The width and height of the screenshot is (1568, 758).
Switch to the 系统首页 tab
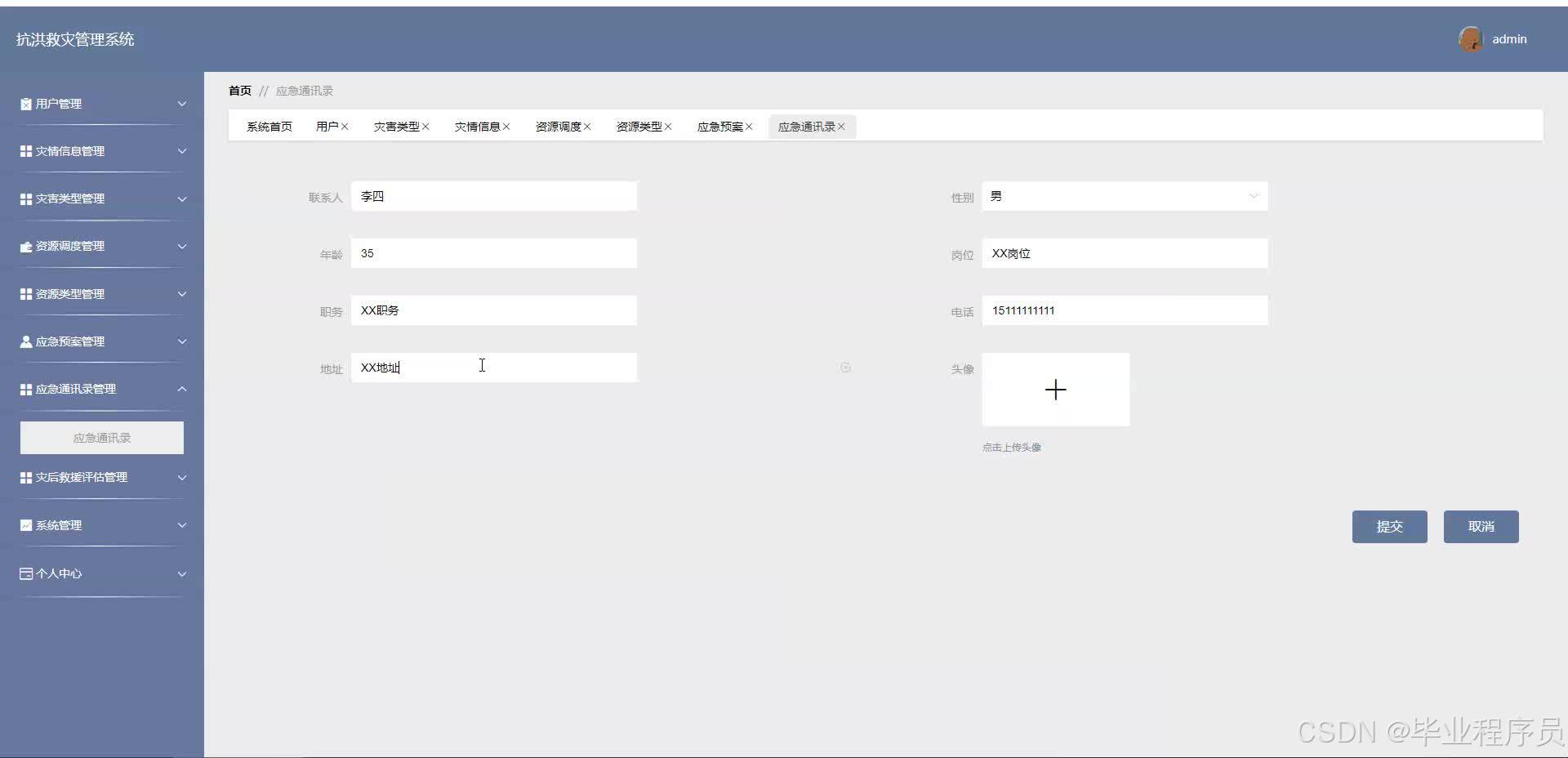(269, 126)
